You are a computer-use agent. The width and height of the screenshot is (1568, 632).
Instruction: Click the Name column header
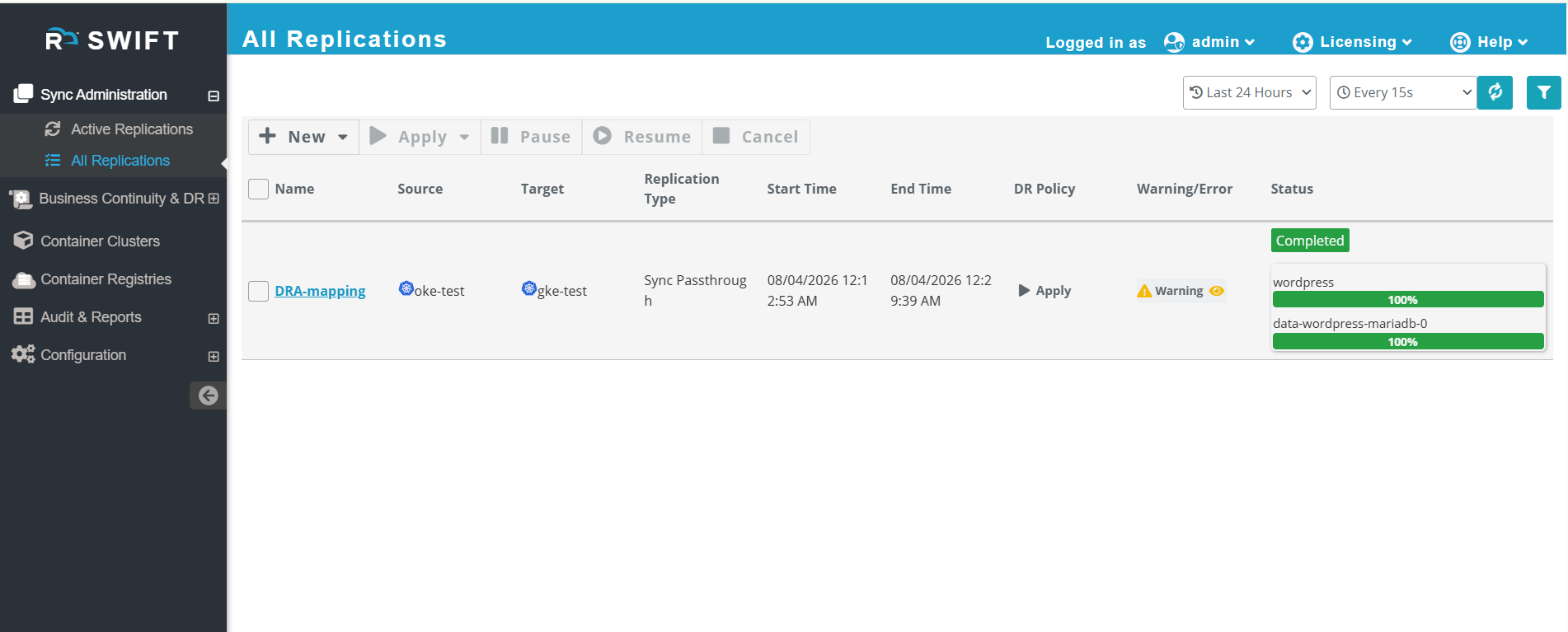pyautogui.click(x=294, y=189)
